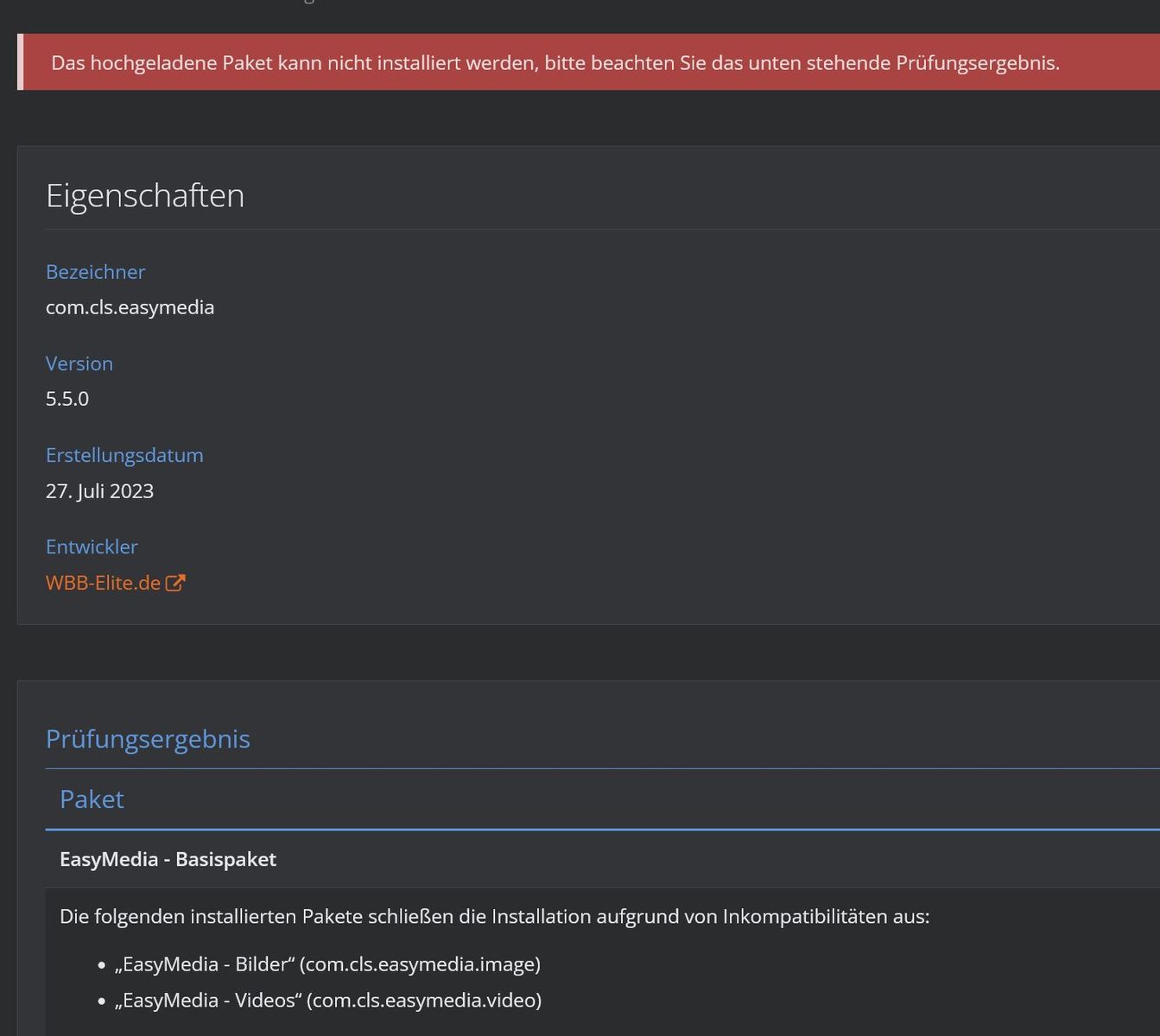The width and height of the screenshot is (1160, 1036).
Task: Click the Entwickler field label
Action: [x=92, y=546]
